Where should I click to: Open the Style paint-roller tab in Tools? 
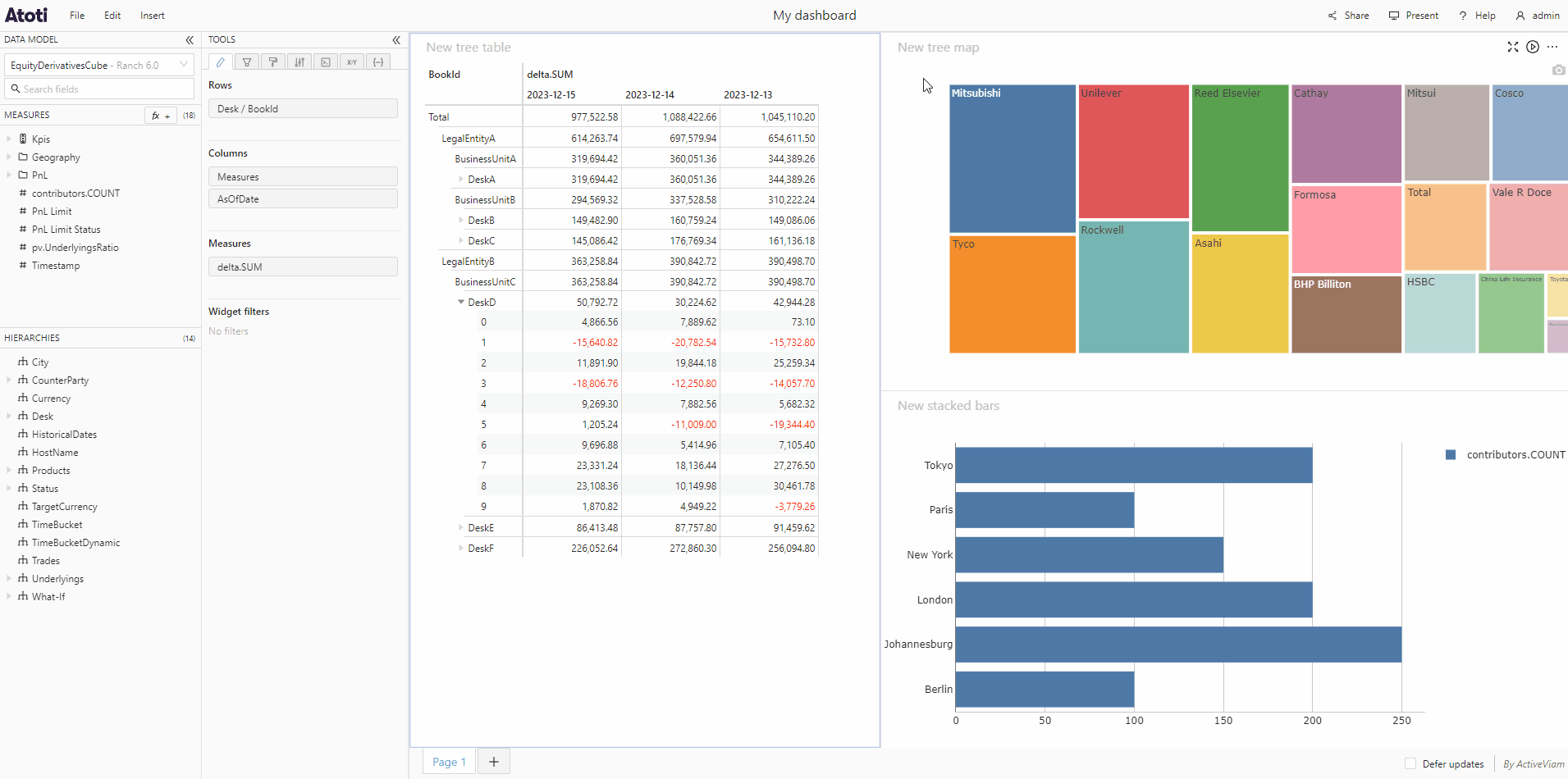[x=273, y=62]
